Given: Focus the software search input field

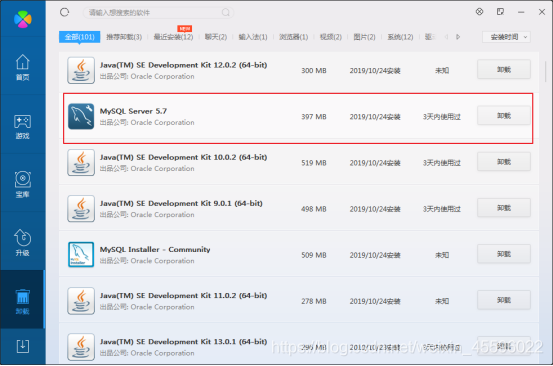Looking at the screenshot, I should coord(158,13).
